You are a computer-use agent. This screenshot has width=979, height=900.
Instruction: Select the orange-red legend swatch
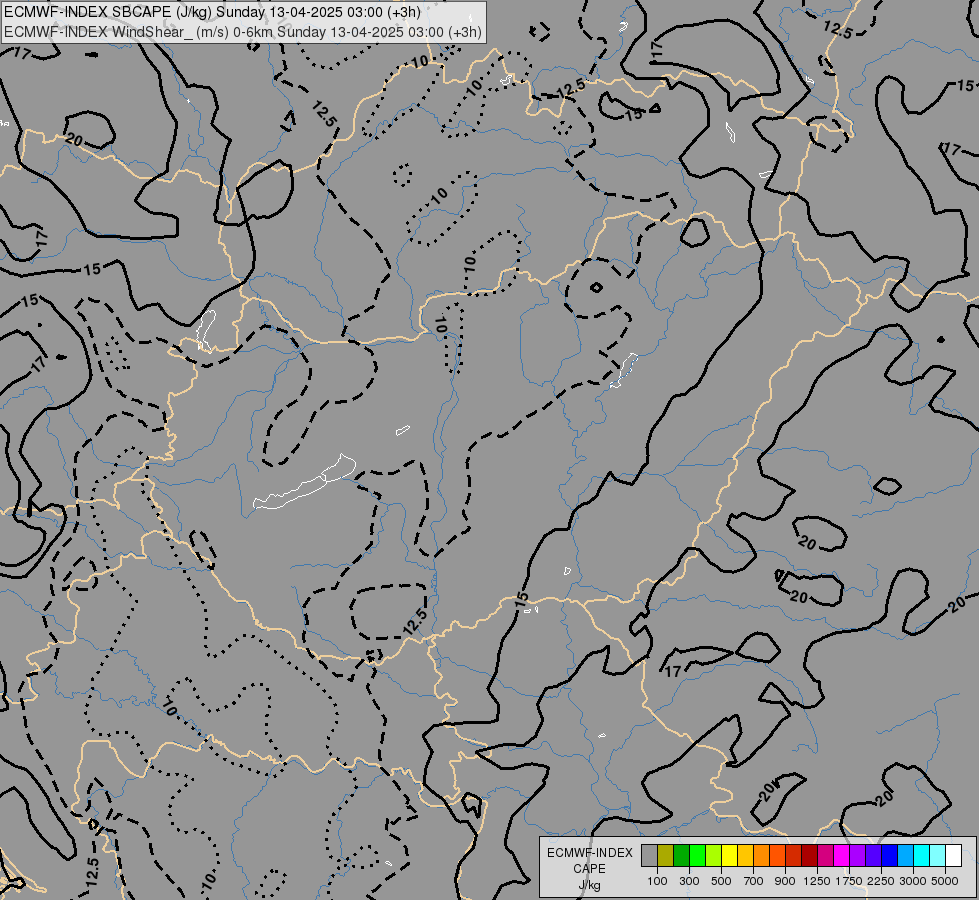pyautogui.click(x=777, y=855)
